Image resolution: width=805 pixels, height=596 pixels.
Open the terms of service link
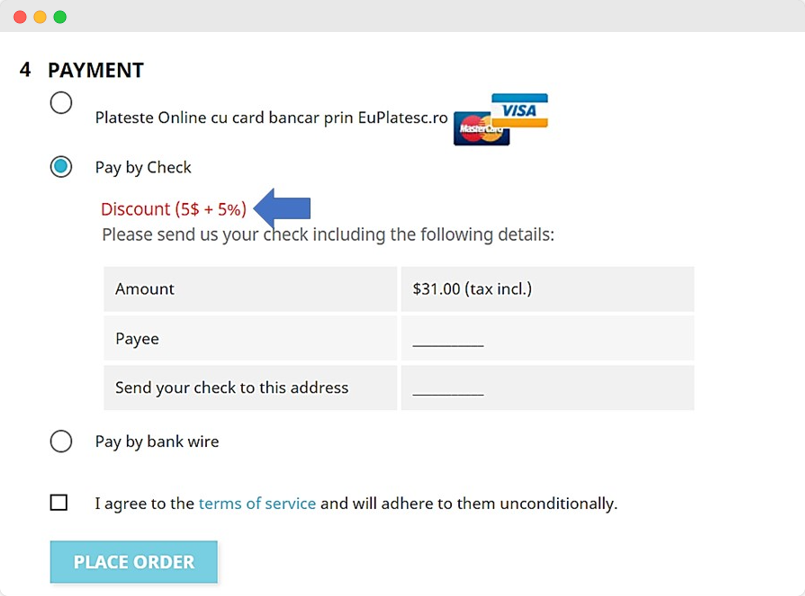(257, 503)
